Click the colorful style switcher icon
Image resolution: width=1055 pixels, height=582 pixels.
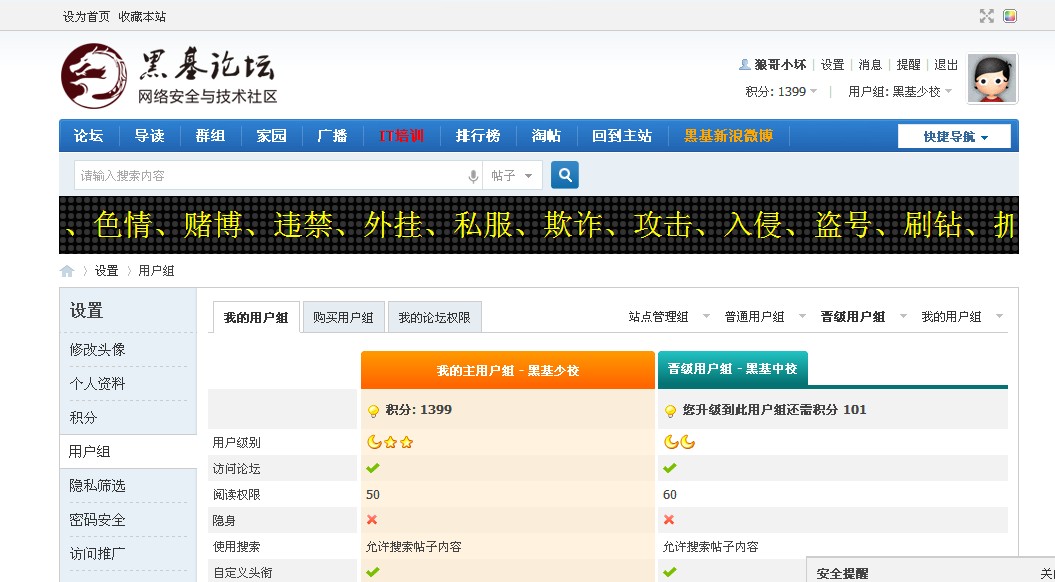click(1010, 16)
